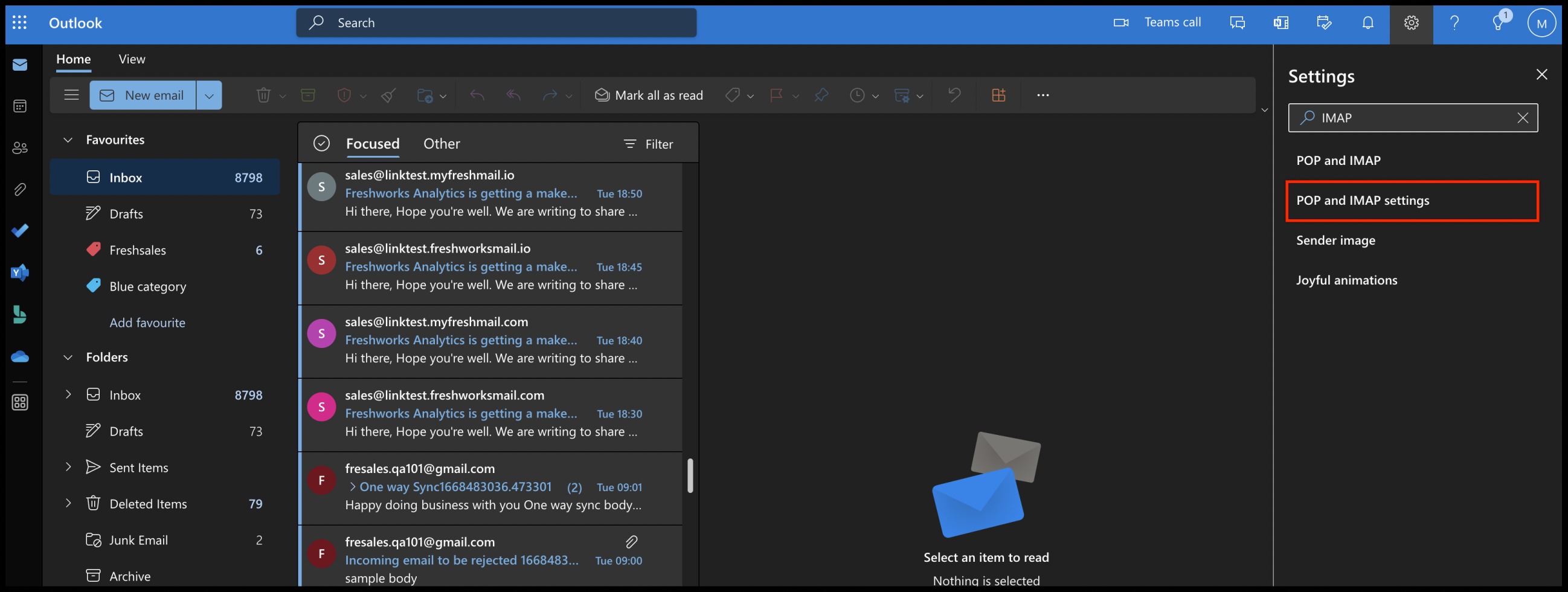Expand the Deleted Items folder
Screen dimensions: 1568x592
click(68, 503)
